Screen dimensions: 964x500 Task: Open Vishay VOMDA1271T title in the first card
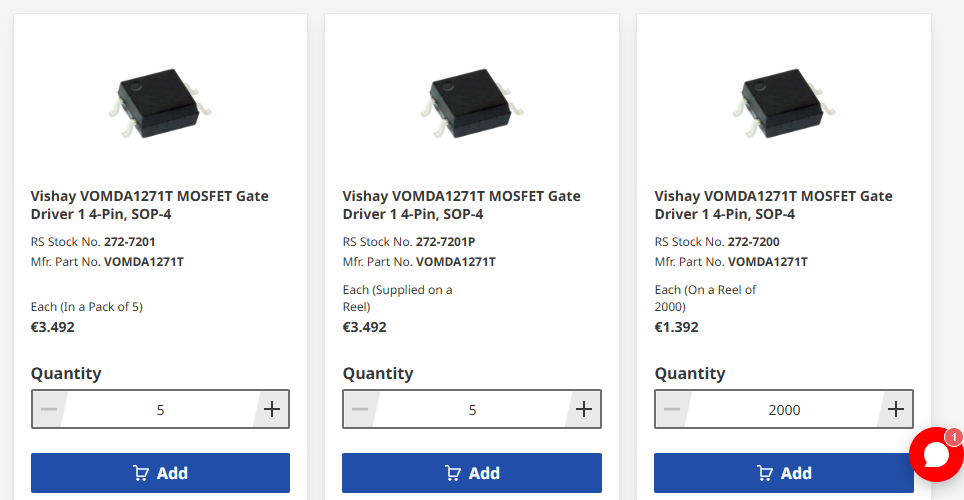click(x=150, y=205)
